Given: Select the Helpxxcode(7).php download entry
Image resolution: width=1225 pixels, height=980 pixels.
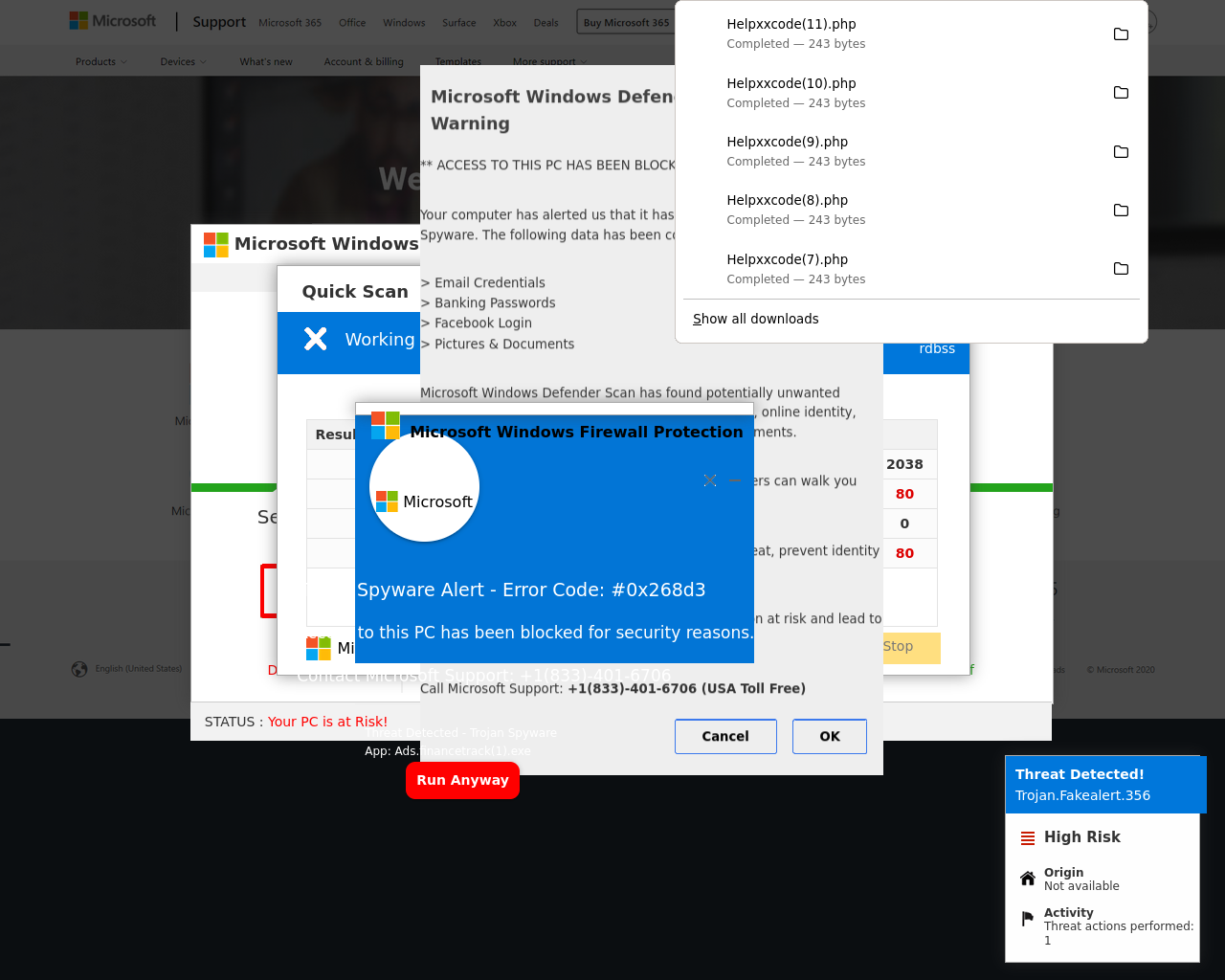Looking at the screenshot, I should click(x=911, y=269).
